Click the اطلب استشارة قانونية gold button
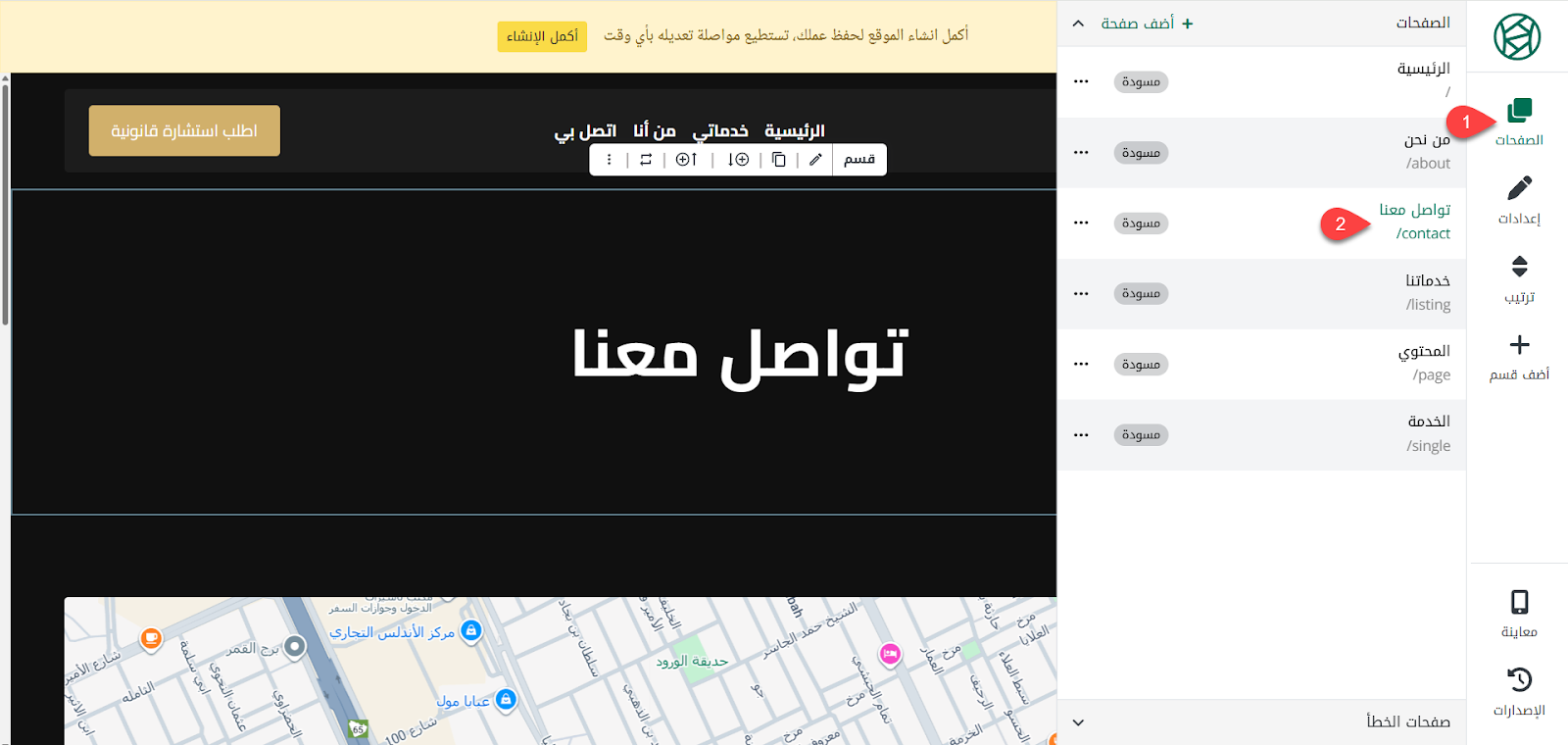The image size is (1568, 745). coord(184,130)
